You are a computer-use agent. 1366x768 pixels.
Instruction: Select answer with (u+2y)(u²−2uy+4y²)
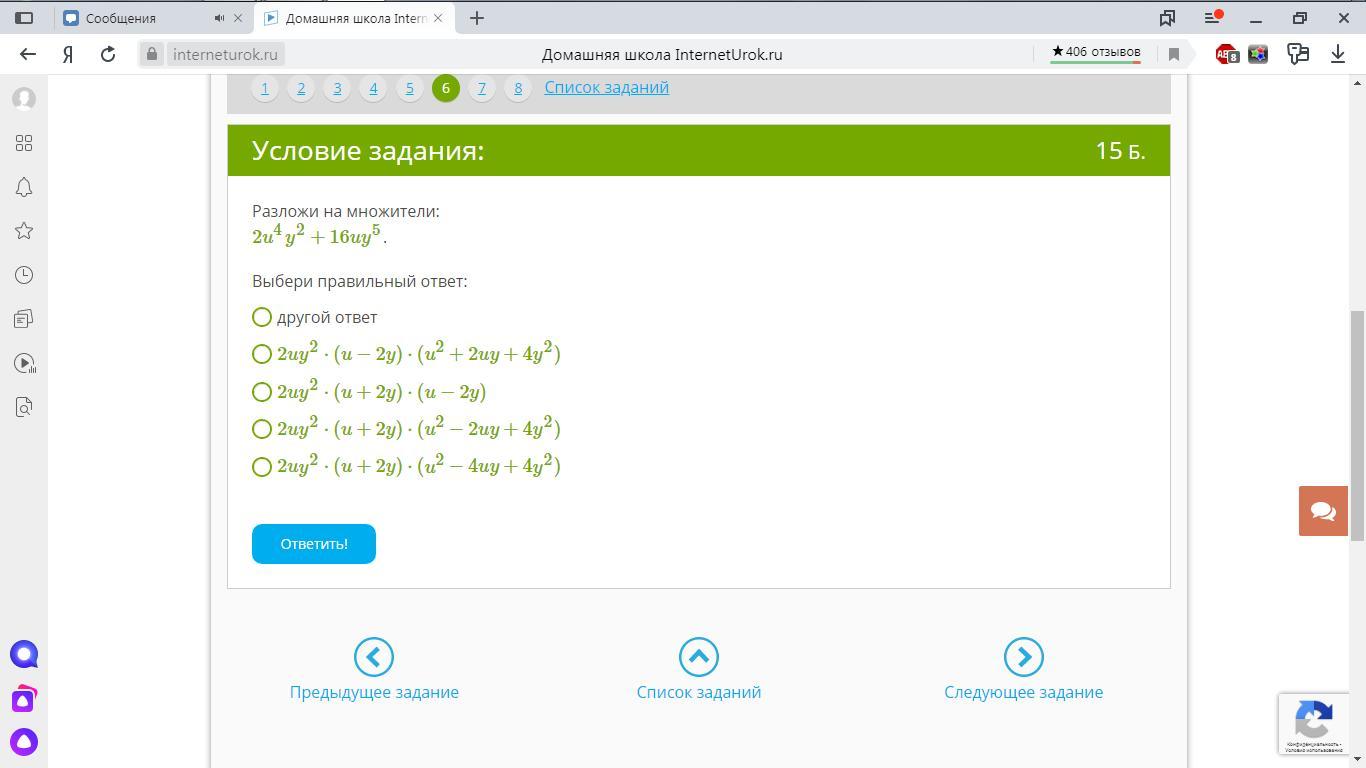point(262,429)
